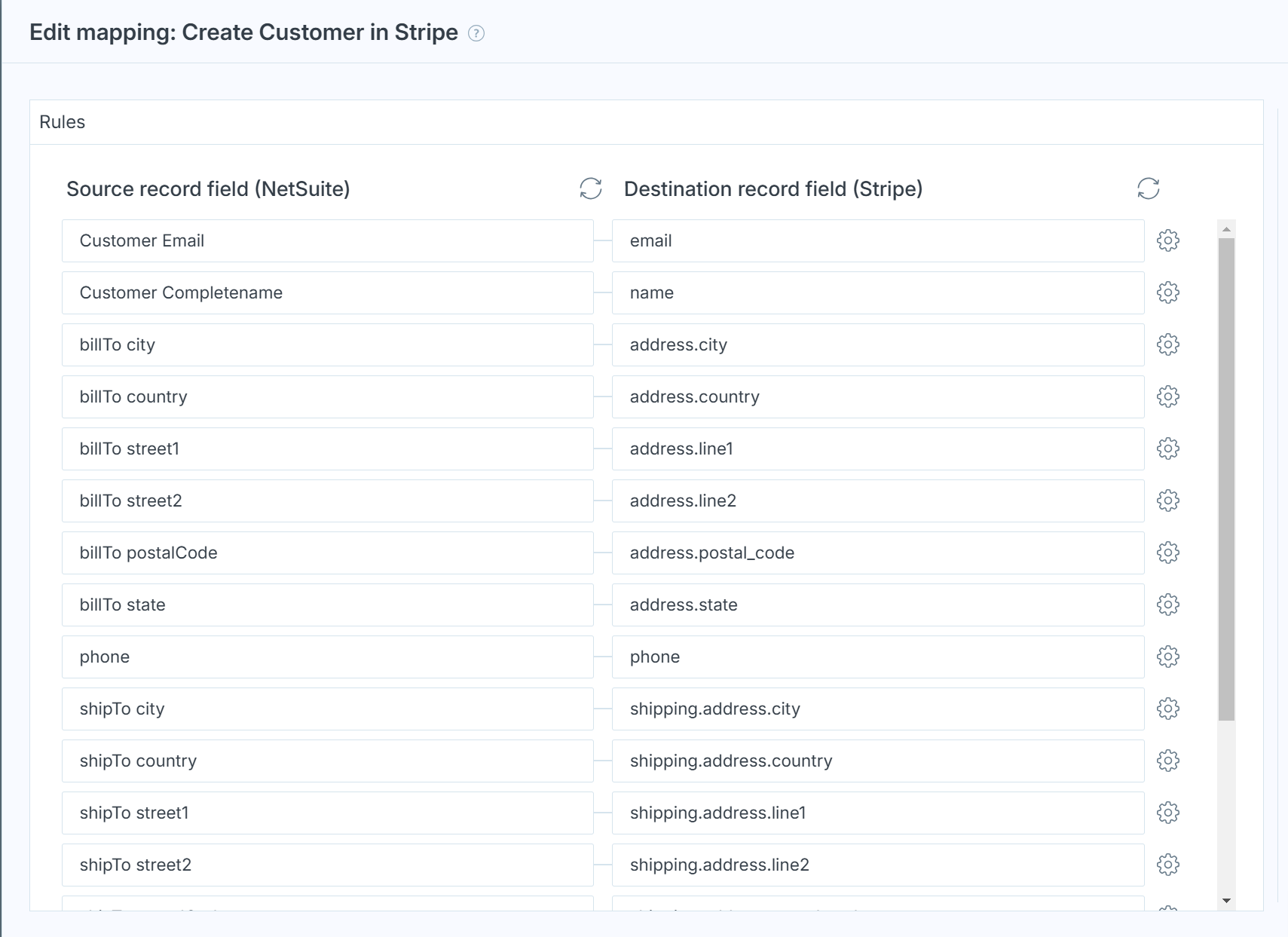Edit the address.line2 destination field
1288x937 pixels.
(x=877, y=501)
